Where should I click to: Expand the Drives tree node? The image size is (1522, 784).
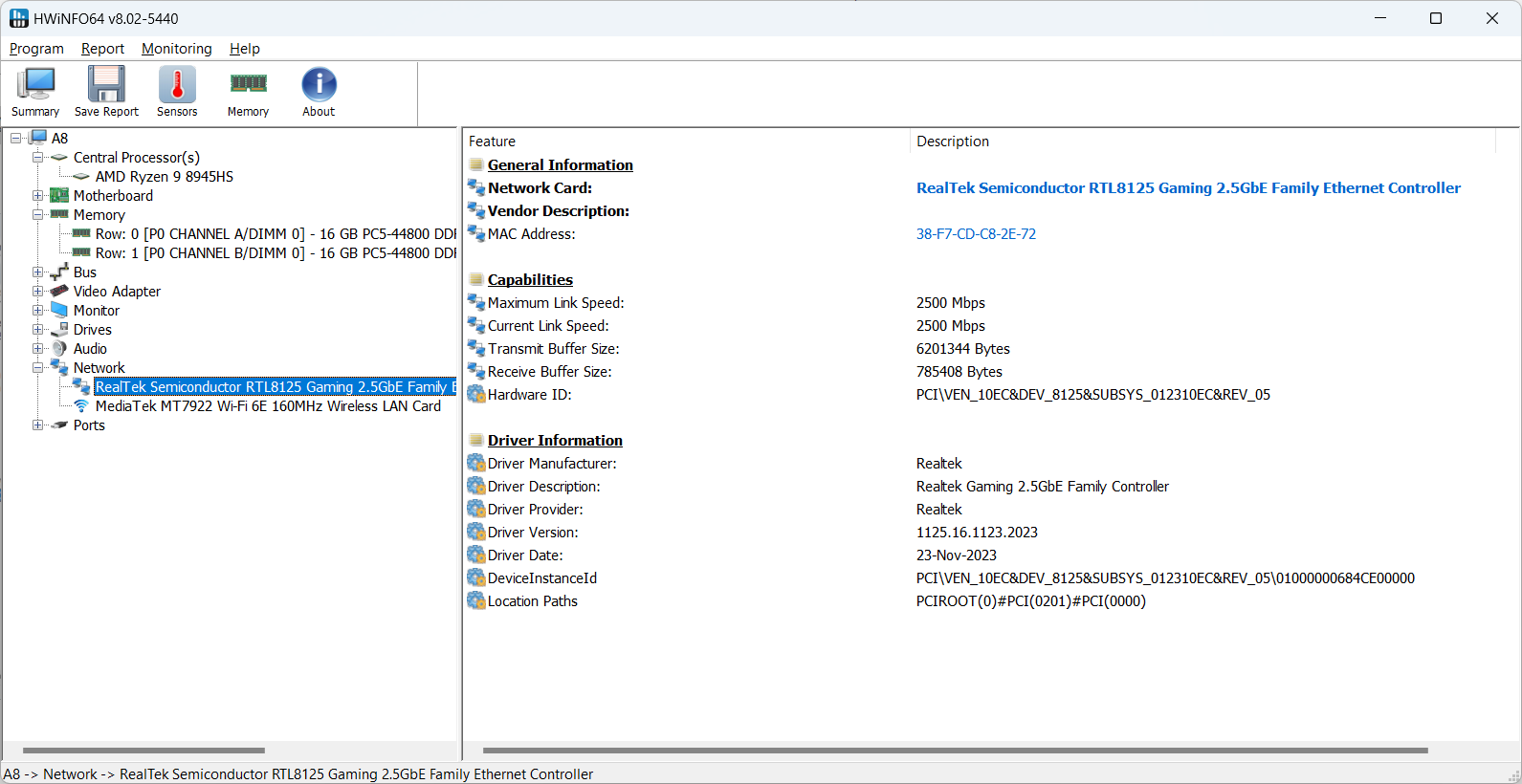(x=38, y=330)
